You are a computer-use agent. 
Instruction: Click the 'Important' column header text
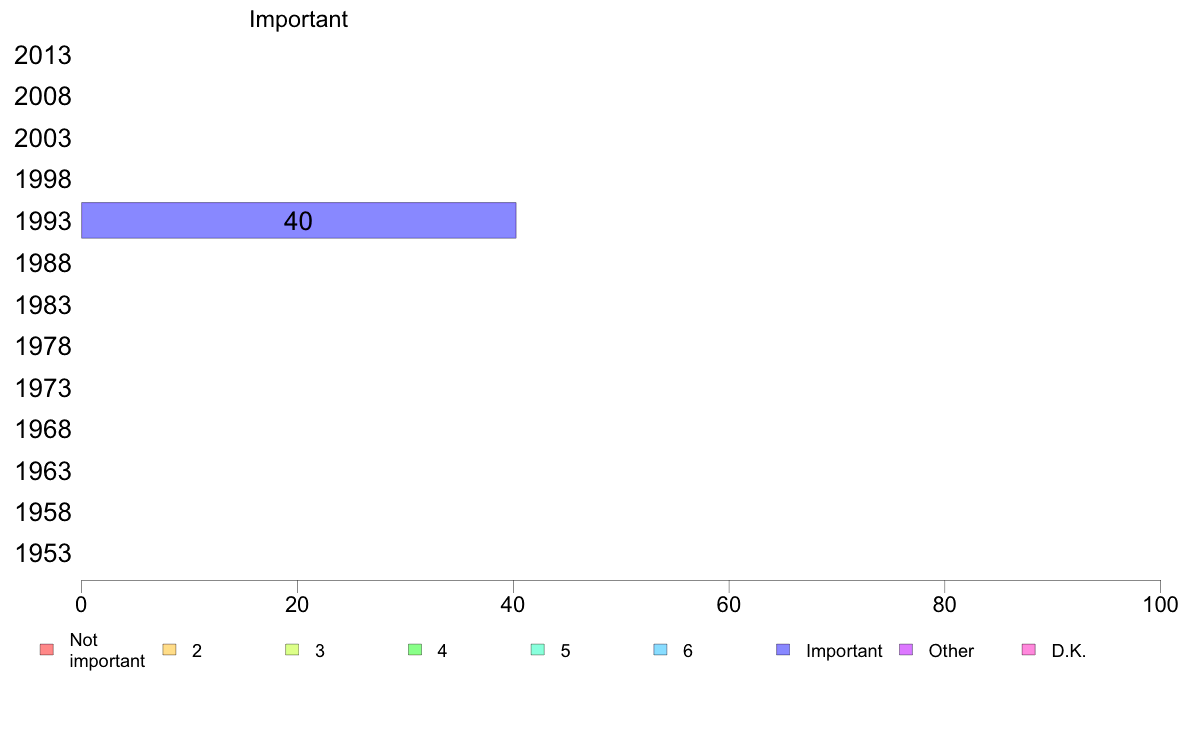299,19
